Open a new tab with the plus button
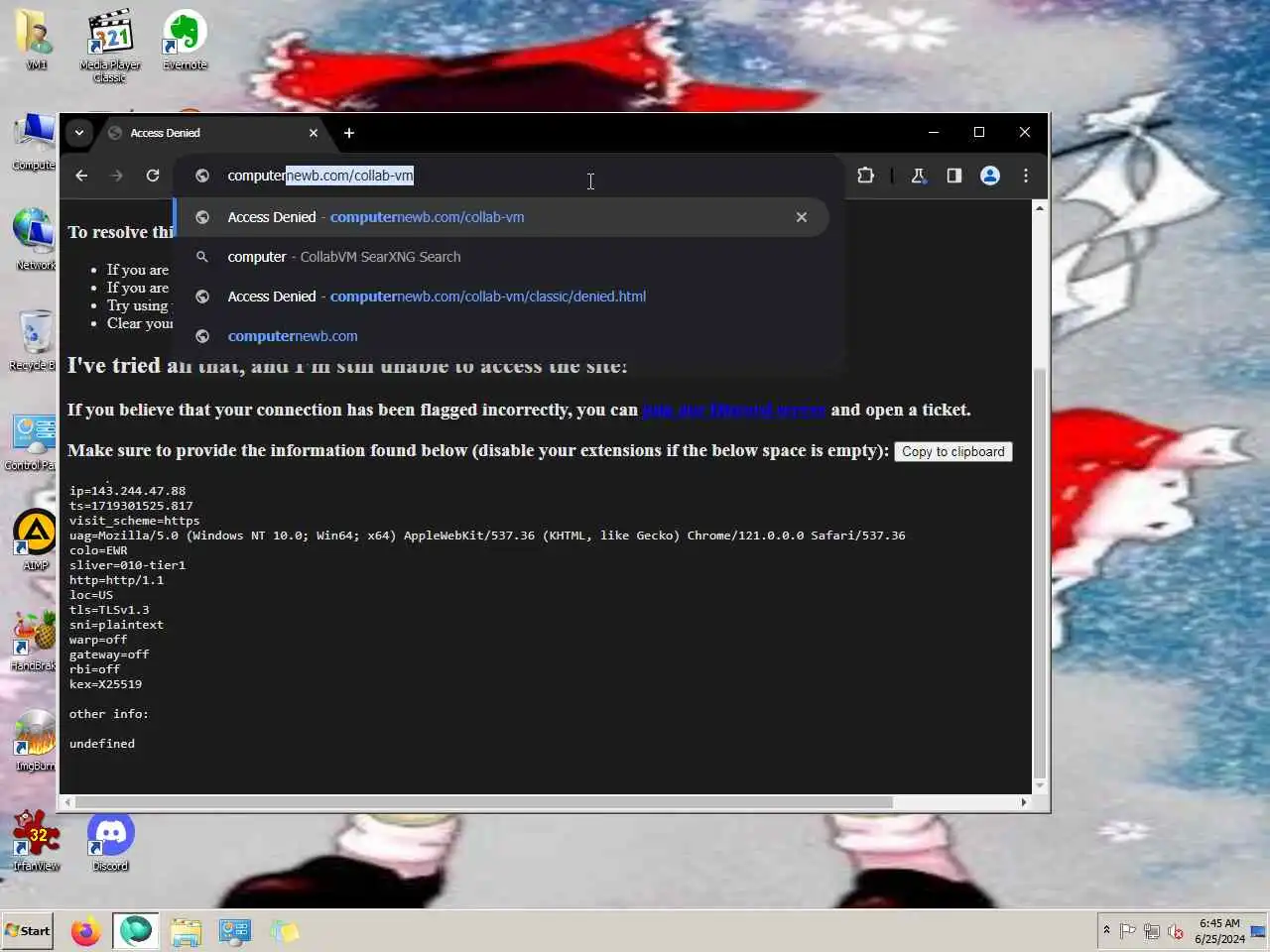Screen dimensions: 1270x952 (x=348, y=133)
